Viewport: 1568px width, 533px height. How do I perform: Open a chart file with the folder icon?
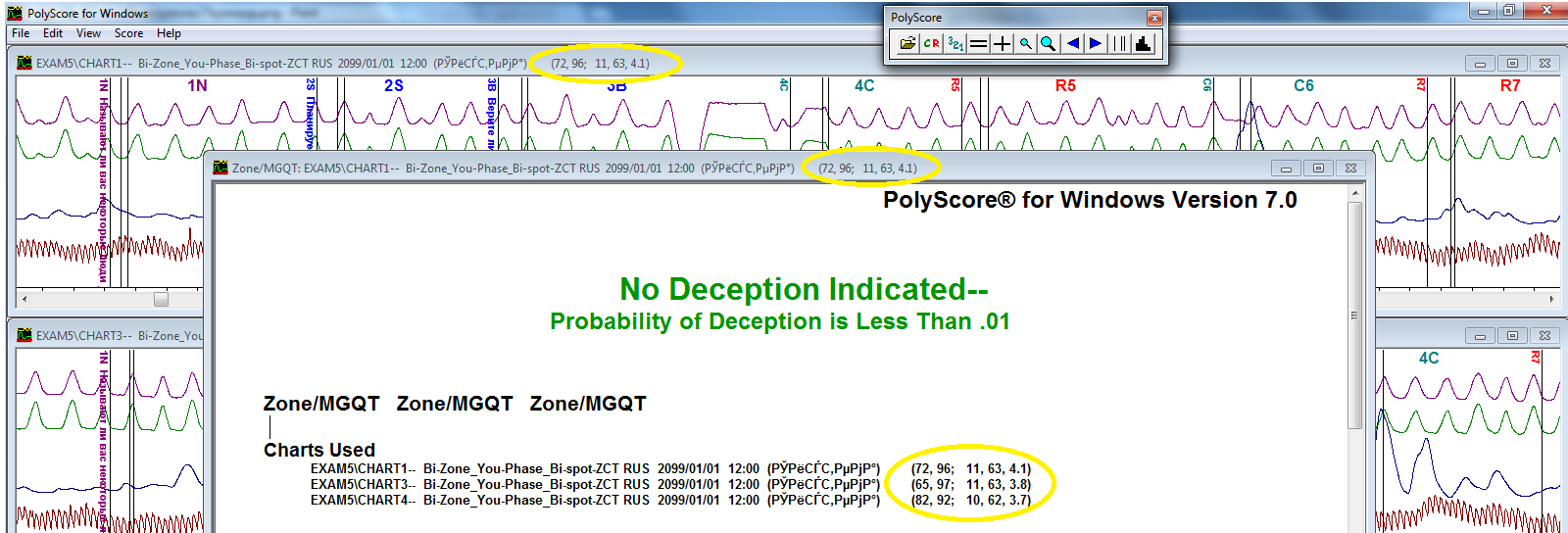pos(907,43)
